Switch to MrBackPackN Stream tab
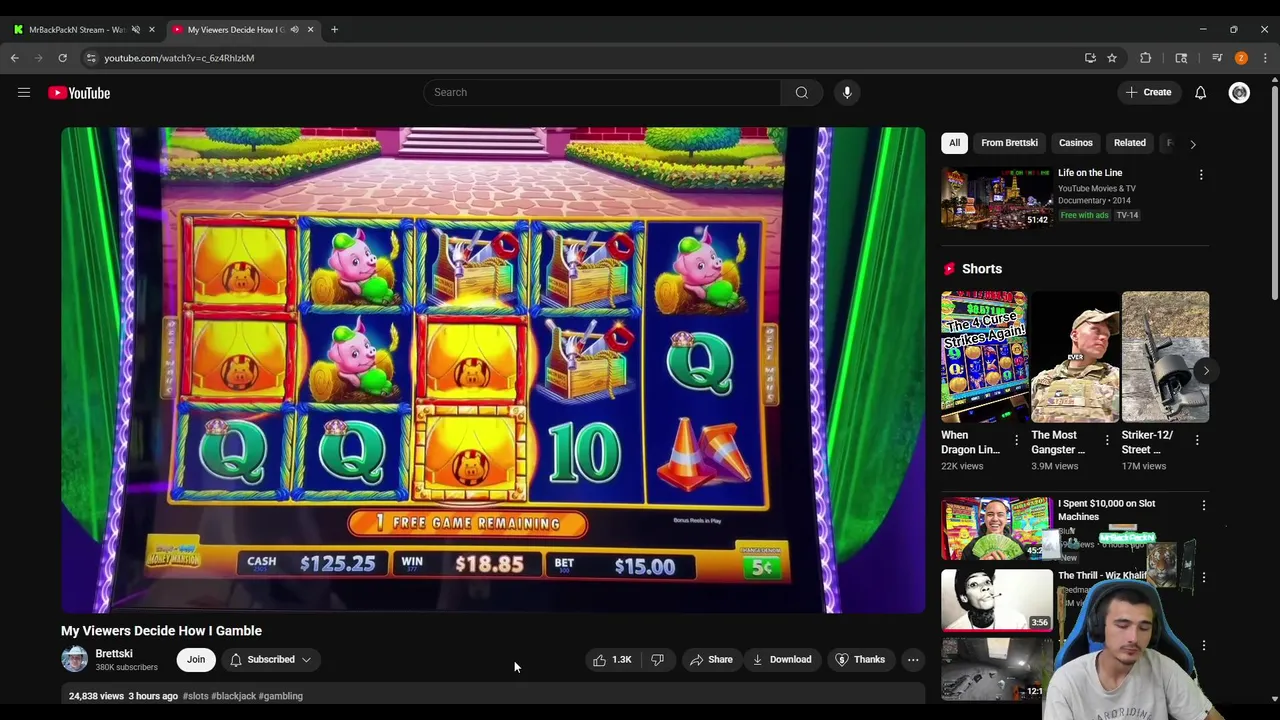This screenshot has width=1280, height=720. 76,30
